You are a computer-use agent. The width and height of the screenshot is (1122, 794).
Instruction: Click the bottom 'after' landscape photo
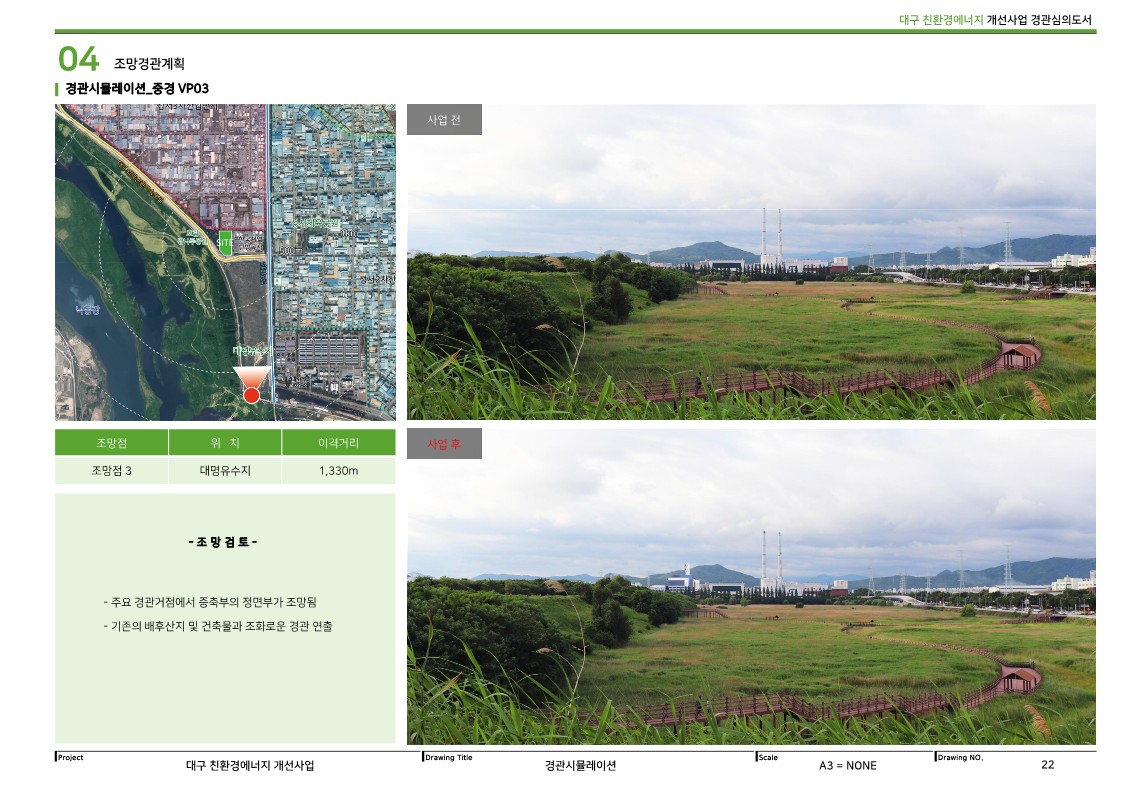point(751,587)
